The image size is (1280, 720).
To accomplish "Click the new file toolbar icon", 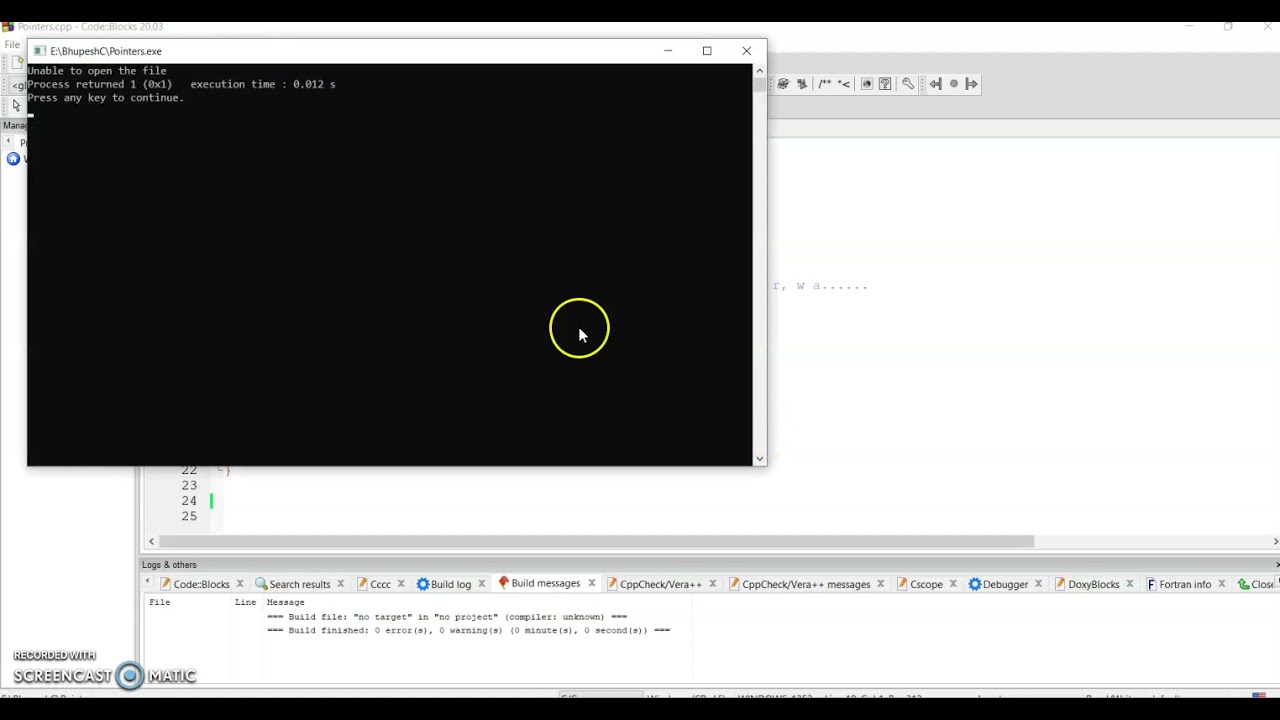I will point(18,62).
